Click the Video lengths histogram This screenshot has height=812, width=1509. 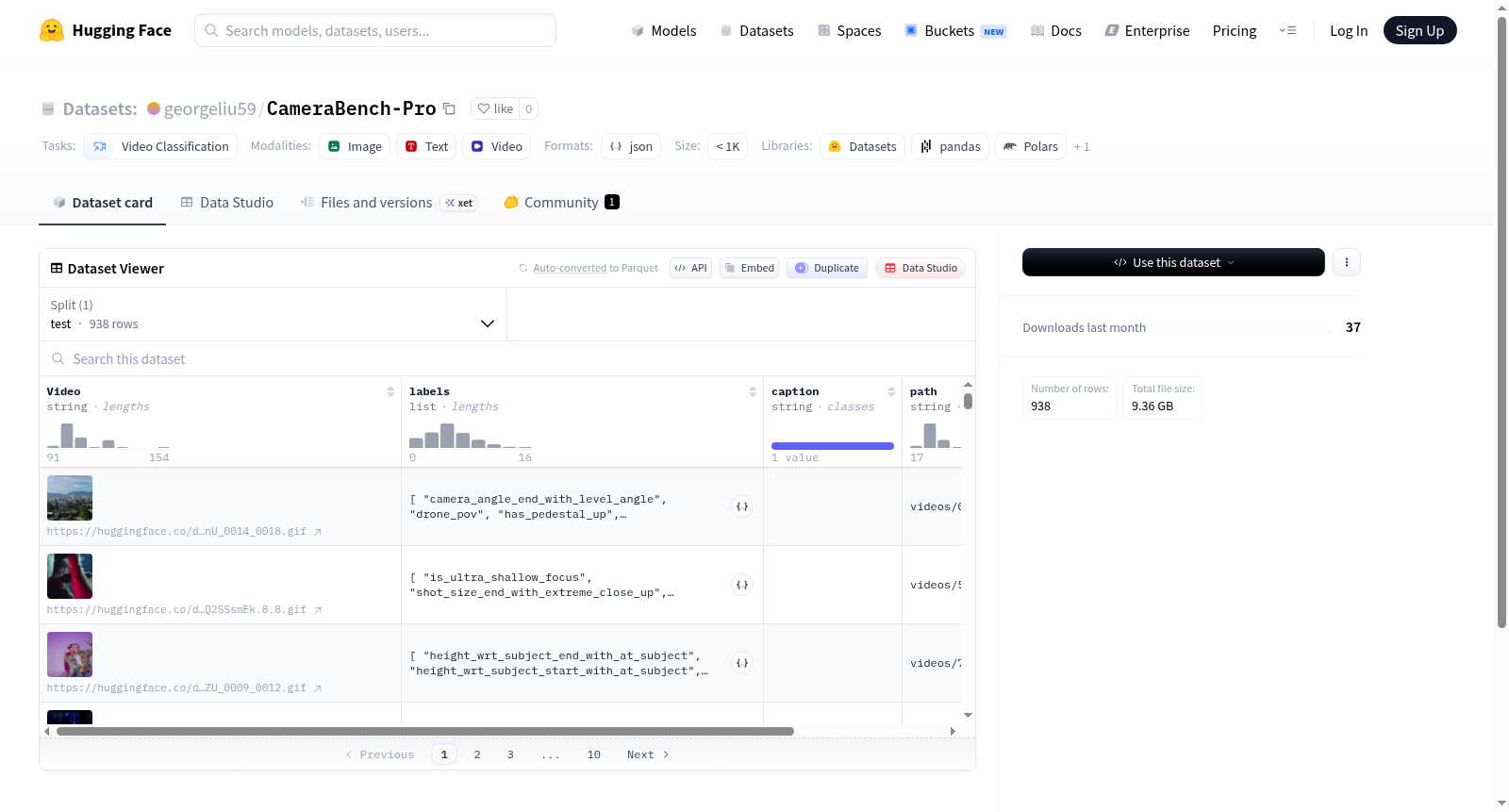108,435
